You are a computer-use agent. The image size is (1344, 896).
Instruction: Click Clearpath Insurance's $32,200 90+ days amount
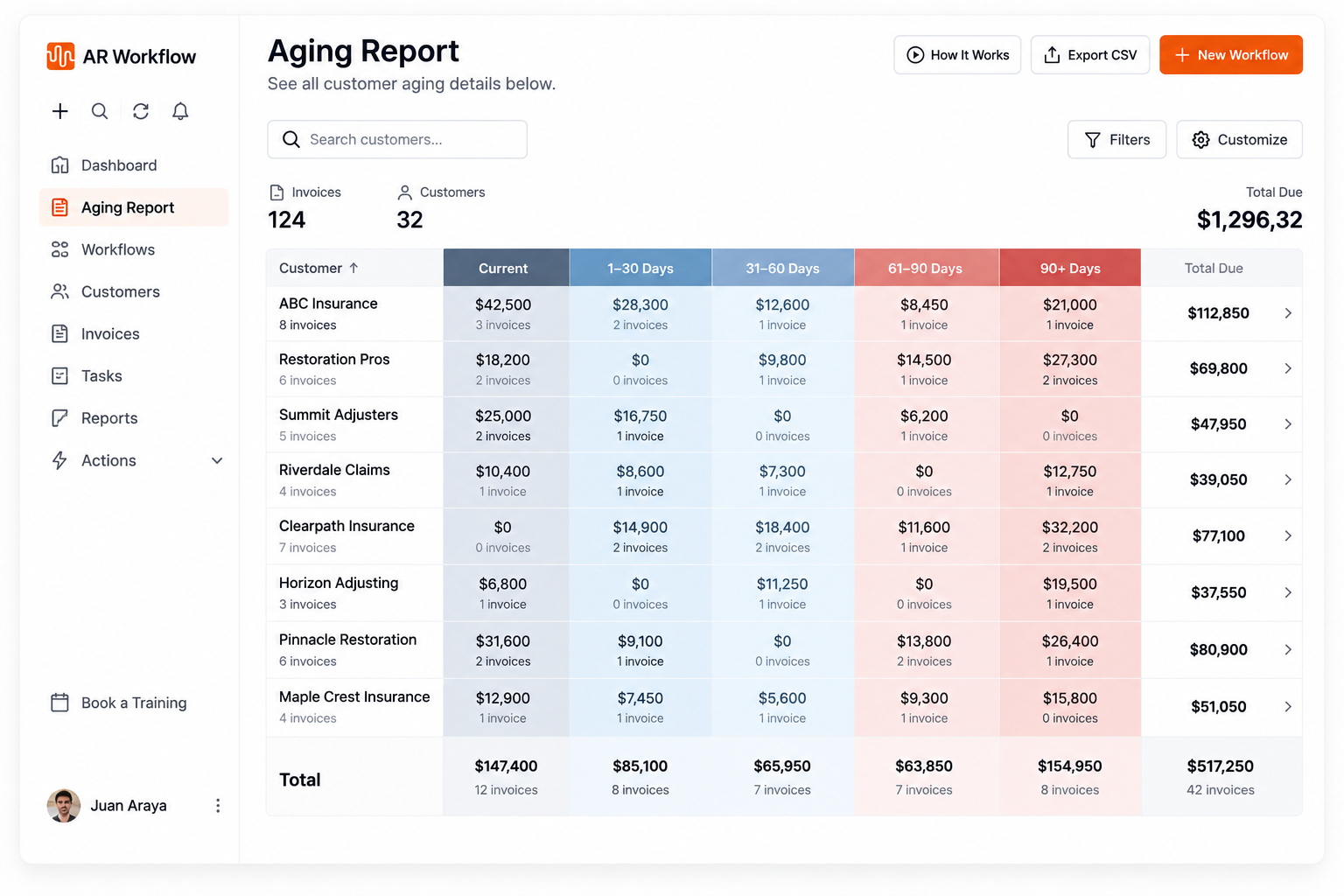point(1070,528)
